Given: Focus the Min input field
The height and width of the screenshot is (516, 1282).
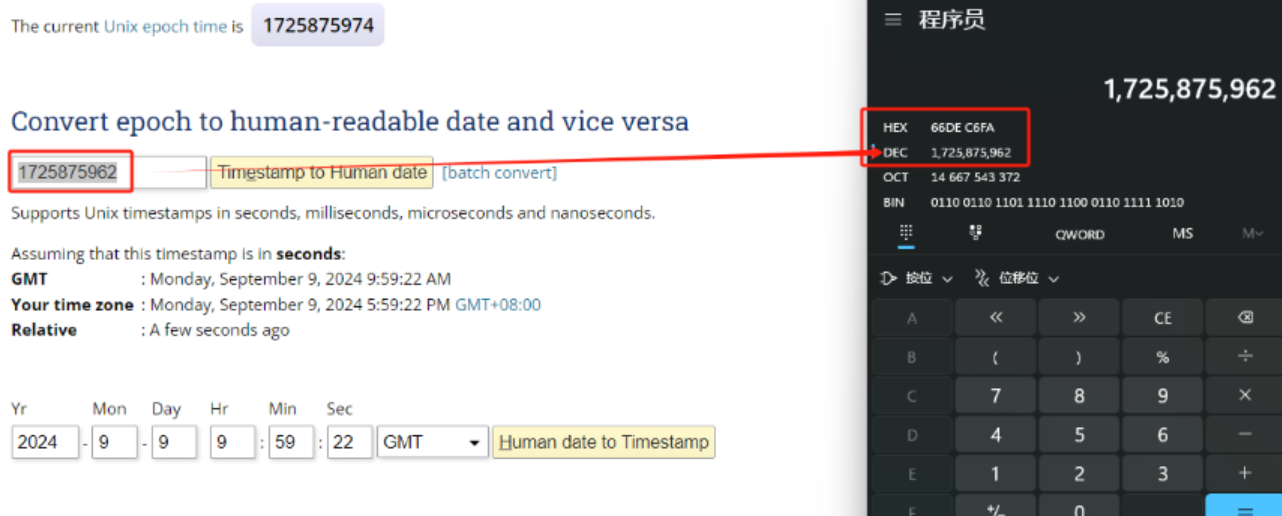Looking at the screenshot, I should (x=291, y=442).
